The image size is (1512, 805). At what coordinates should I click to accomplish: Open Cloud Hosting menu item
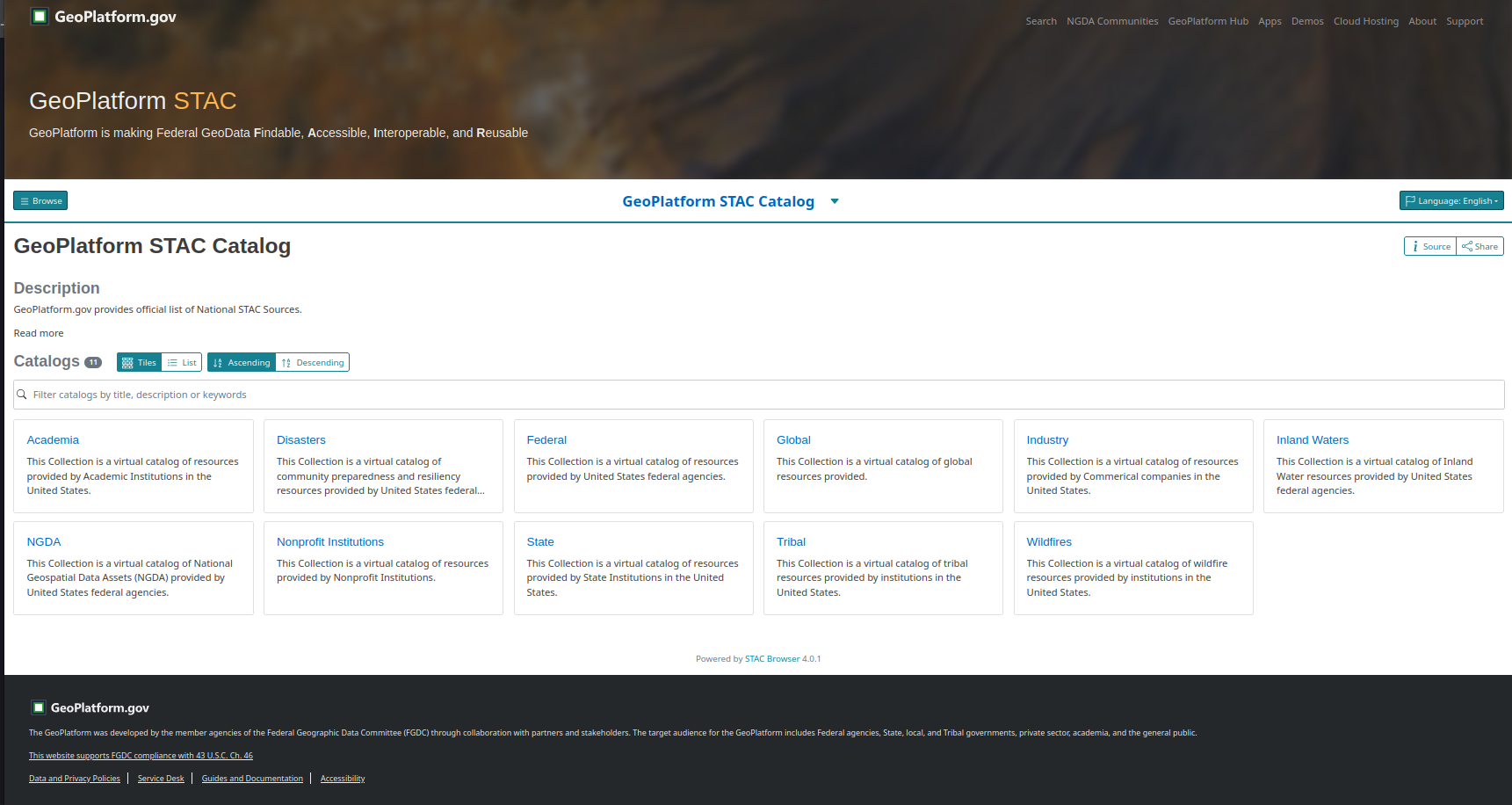[1366, 21]
